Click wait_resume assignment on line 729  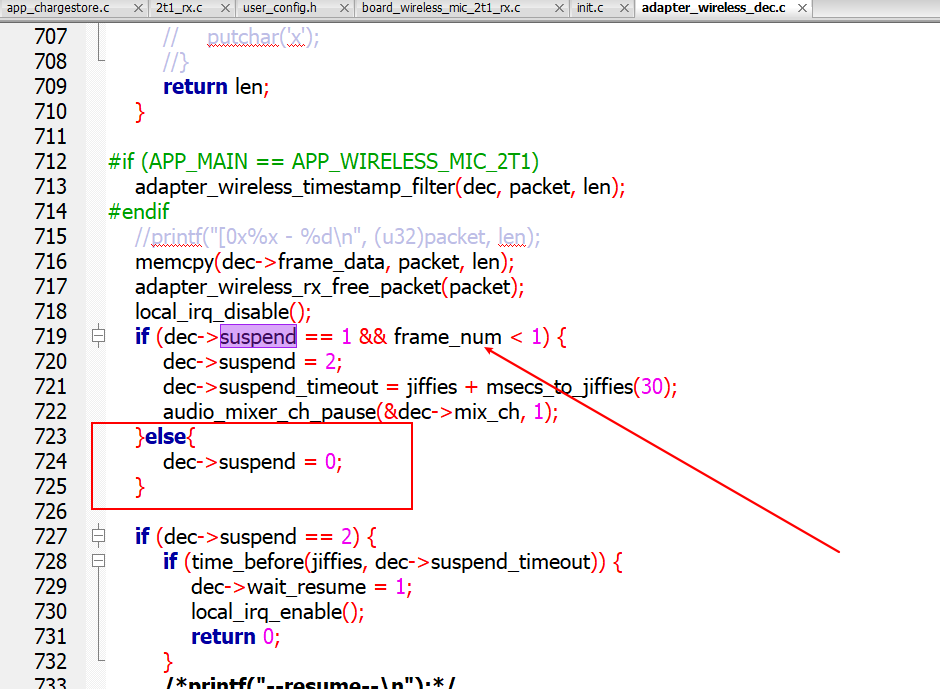(302, 587)
